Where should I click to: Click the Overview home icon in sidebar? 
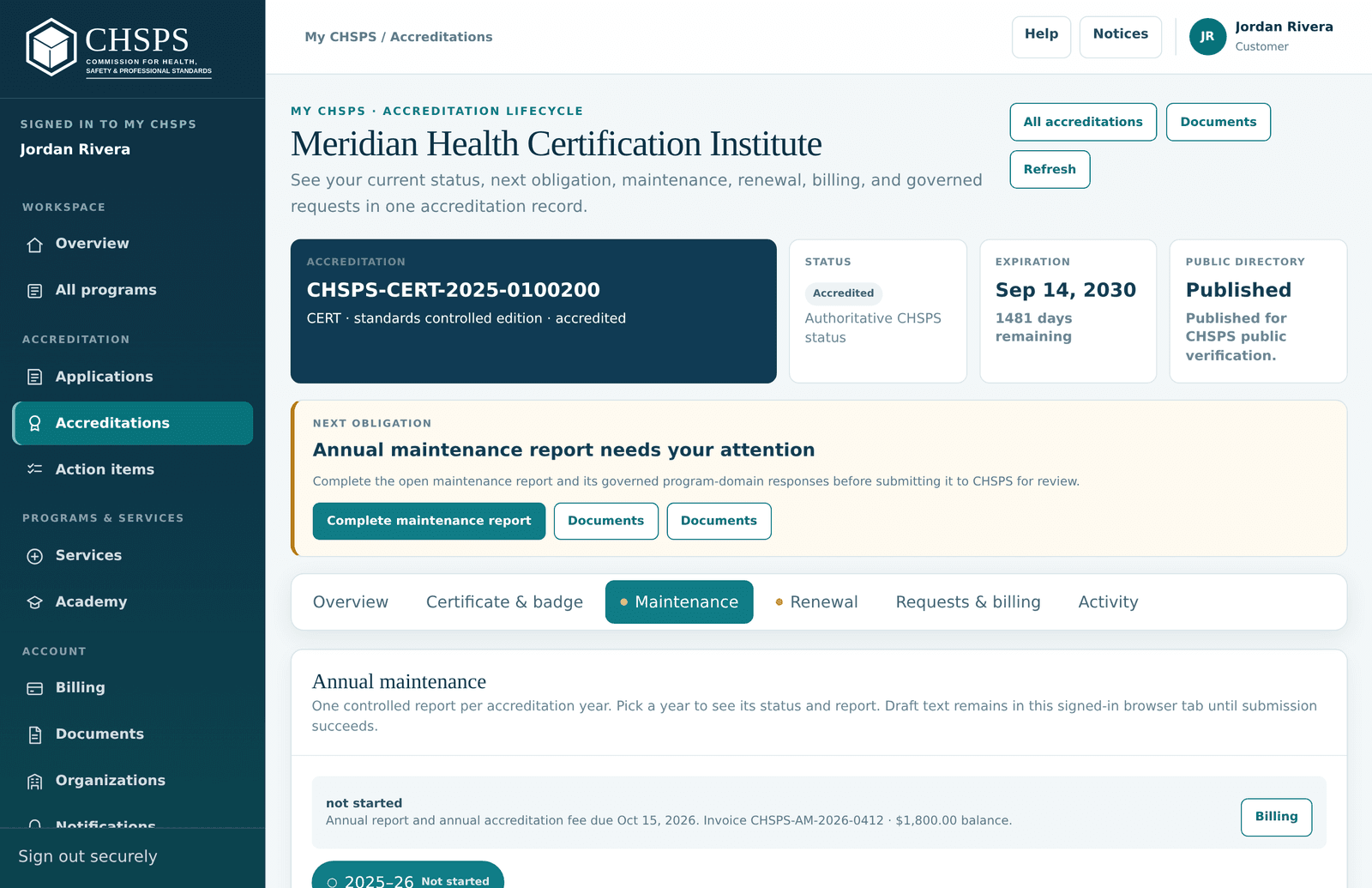click(x=34, y=245)
